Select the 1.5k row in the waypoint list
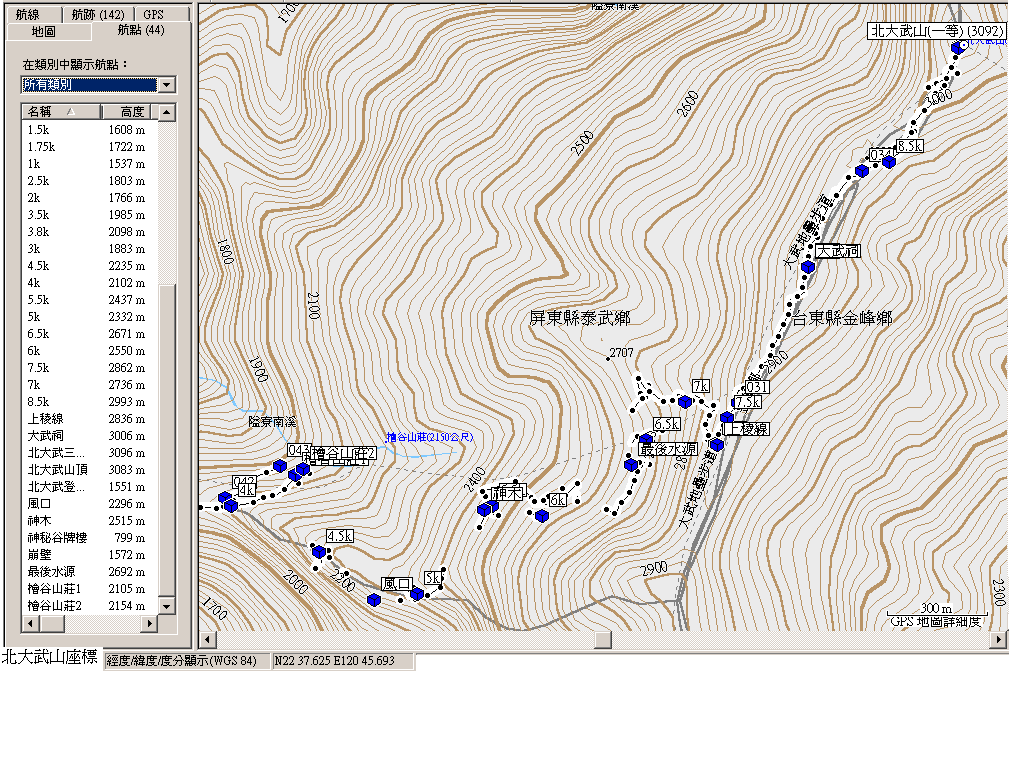Viewport: 1024px width, 768px height. pyautogui.click(x=89, y=130)
